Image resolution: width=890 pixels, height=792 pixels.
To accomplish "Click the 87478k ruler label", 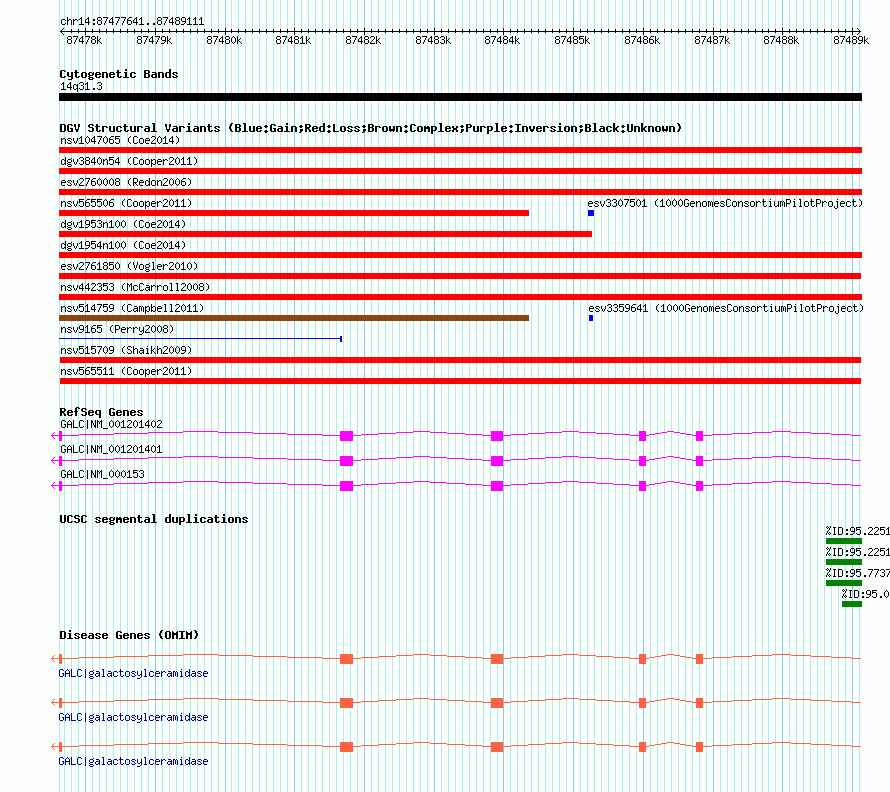I will click(84, 40).
